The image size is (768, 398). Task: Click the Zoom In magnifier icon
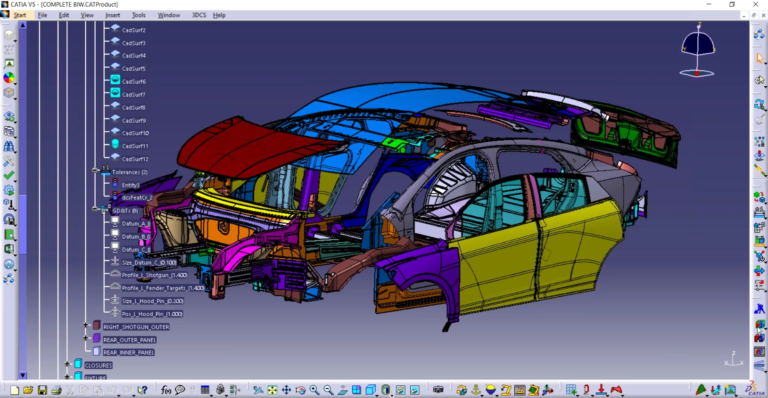[314, 390]
